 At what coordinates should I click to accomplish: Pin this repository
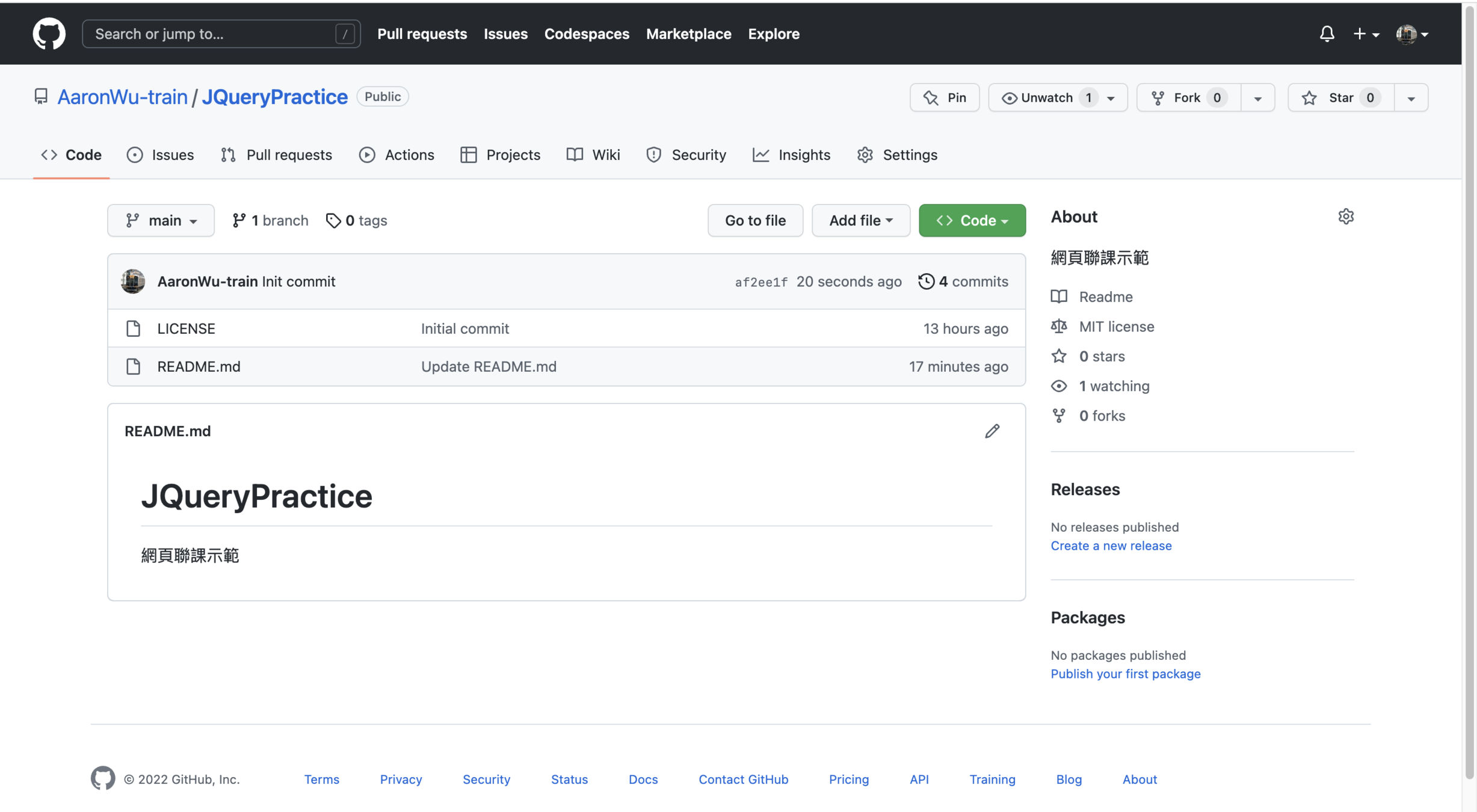pos(945,97)
